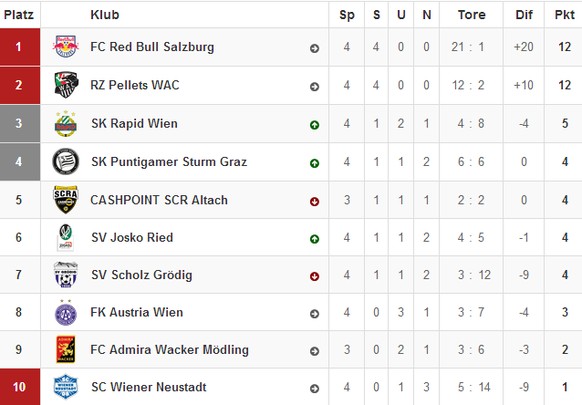Click the SV Josko Ried logo

point(66,238)
